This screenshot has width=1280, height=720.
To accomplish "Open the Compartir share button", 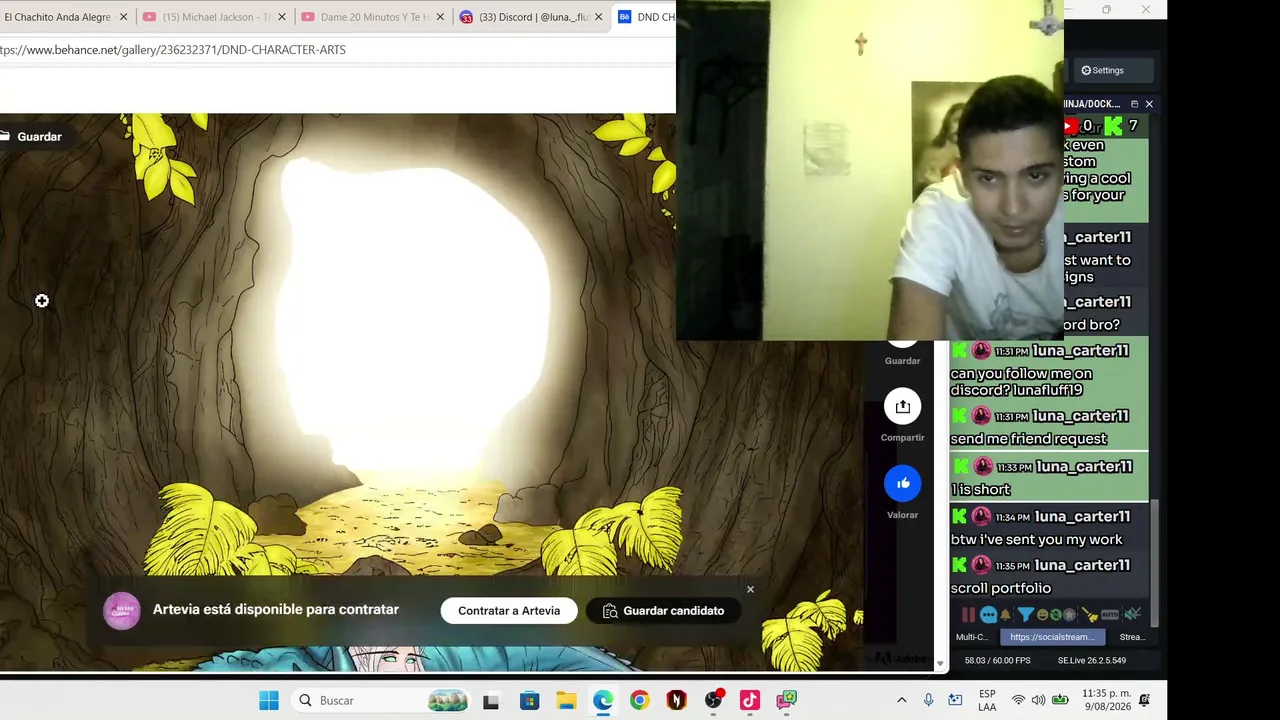I will pos(902,406).
